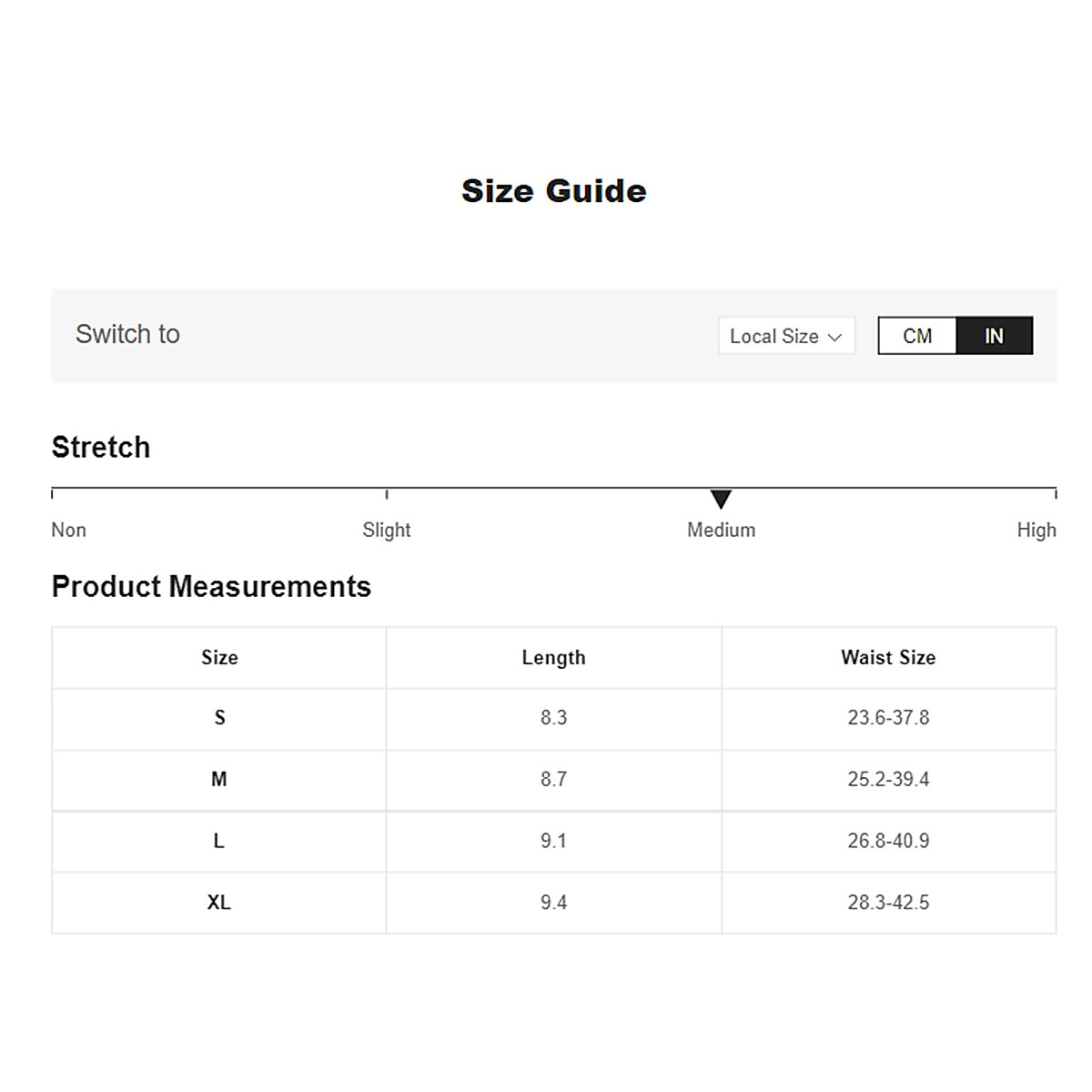Viewport: 1092px width, 1092px height.
Task: Click the Medium stretch triangle marker
Action: (x=721, y=499)
